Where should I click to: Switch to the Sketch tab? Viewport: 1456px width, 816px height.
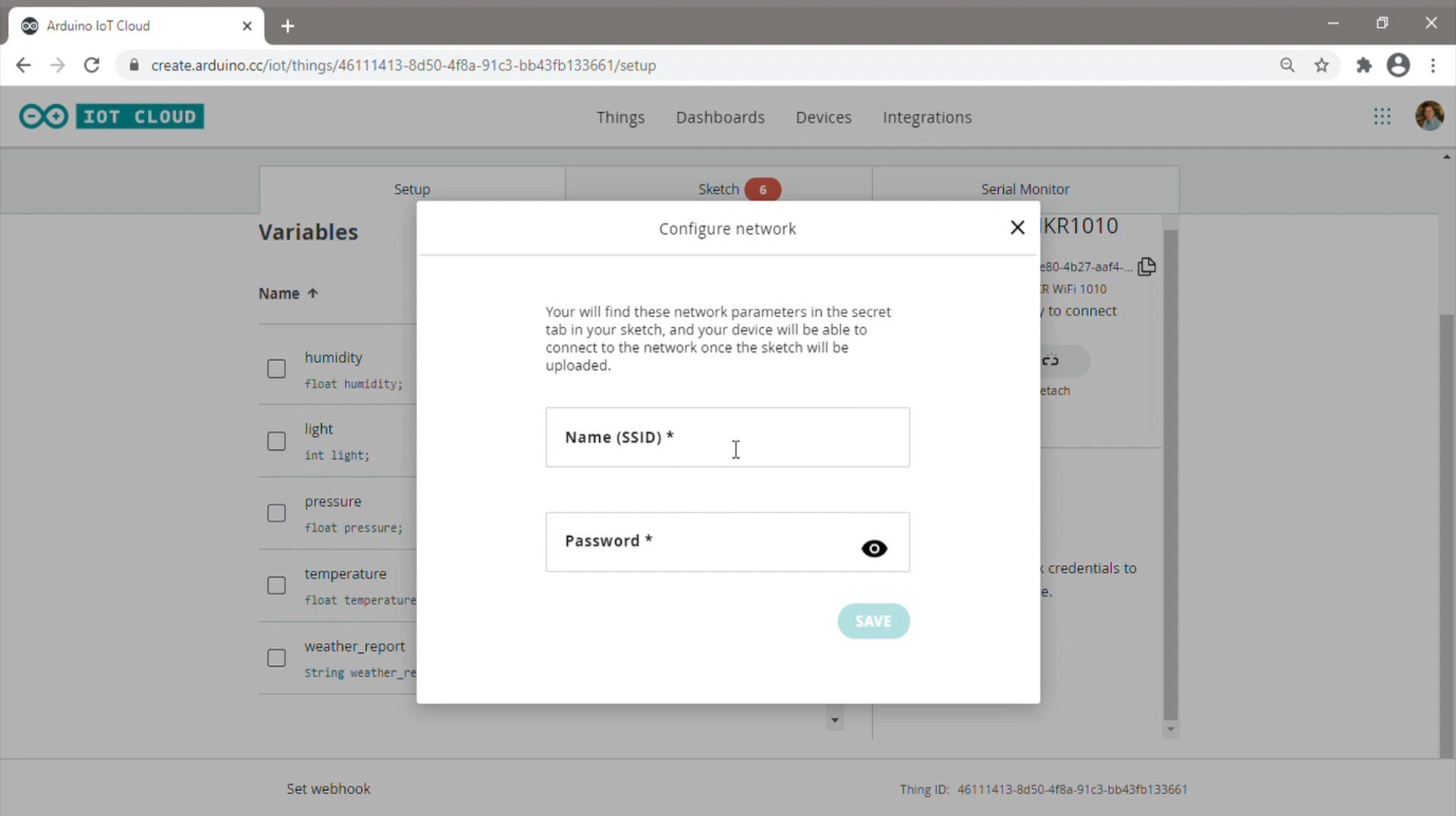pos(718,190)
